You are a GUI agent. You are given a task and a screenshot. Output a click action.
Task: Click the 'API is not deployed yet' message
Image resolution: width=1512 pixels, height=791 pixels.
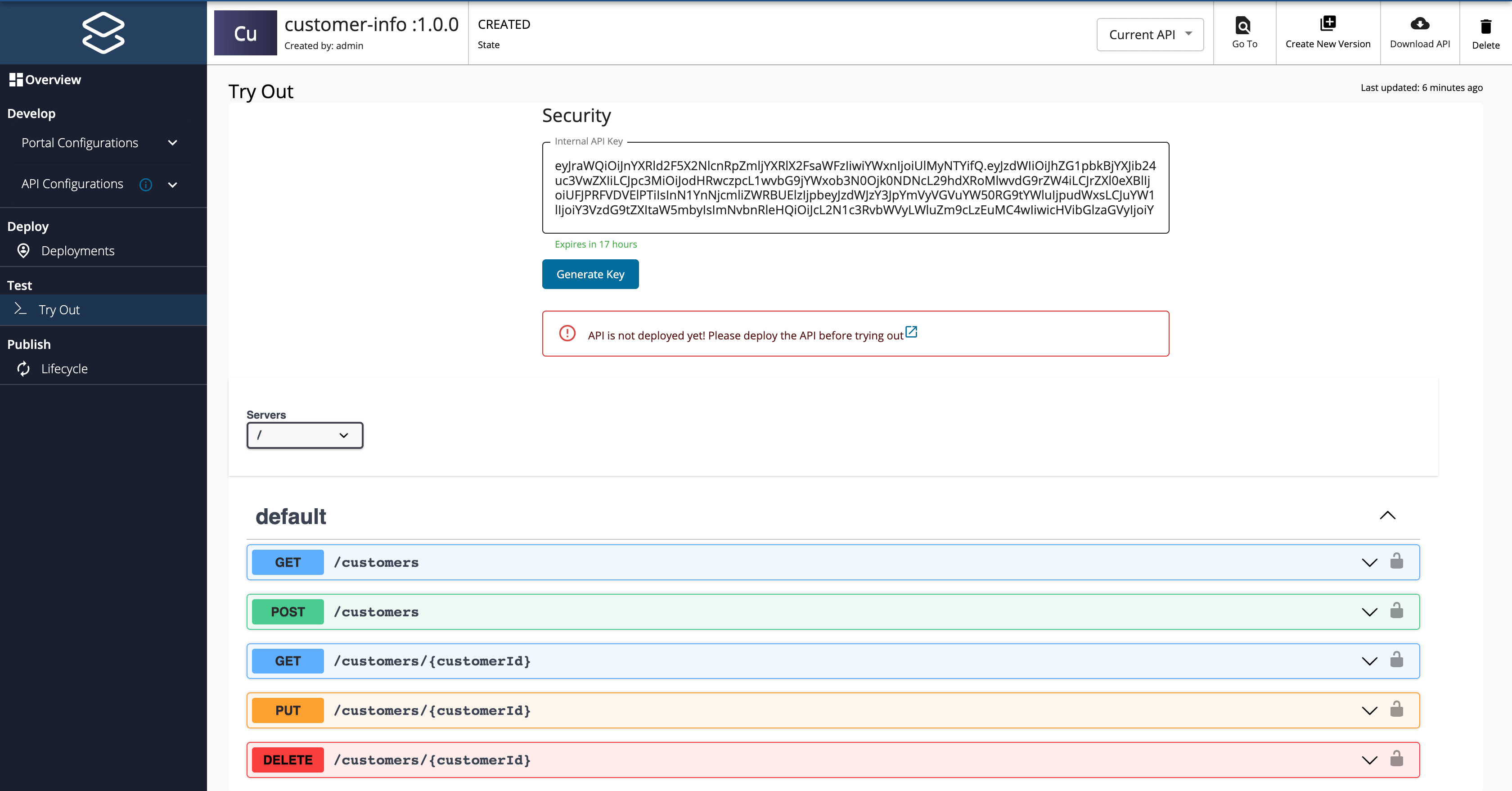click(x=745, y=335)
